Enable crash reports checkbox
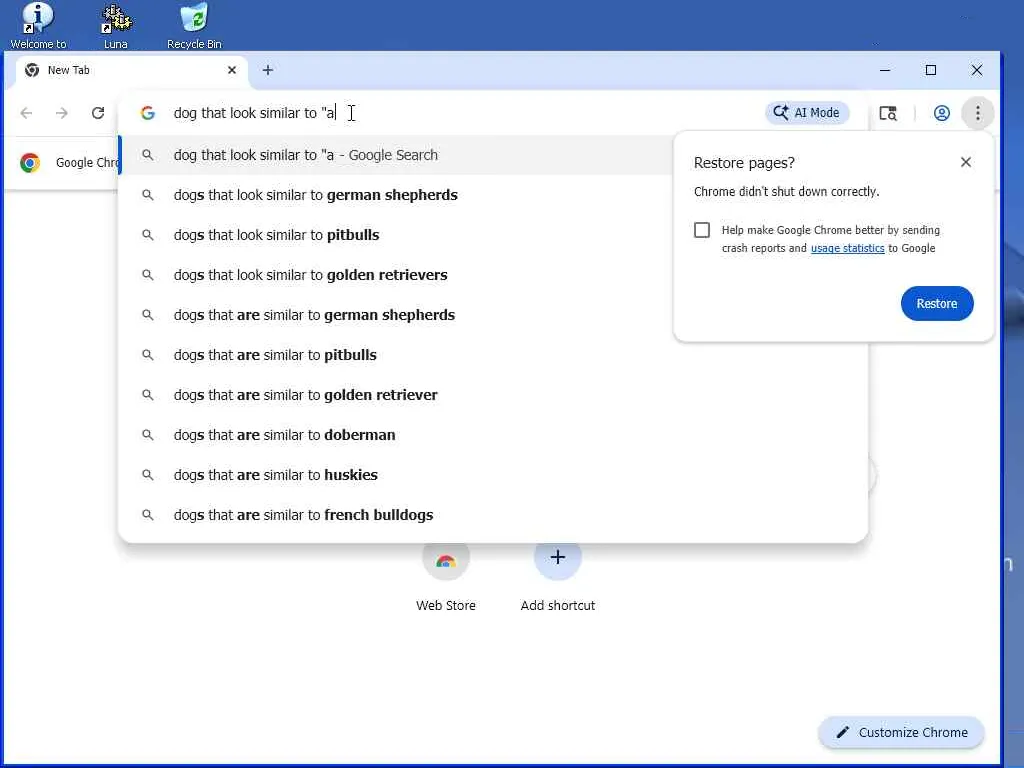 coord(702,230)
